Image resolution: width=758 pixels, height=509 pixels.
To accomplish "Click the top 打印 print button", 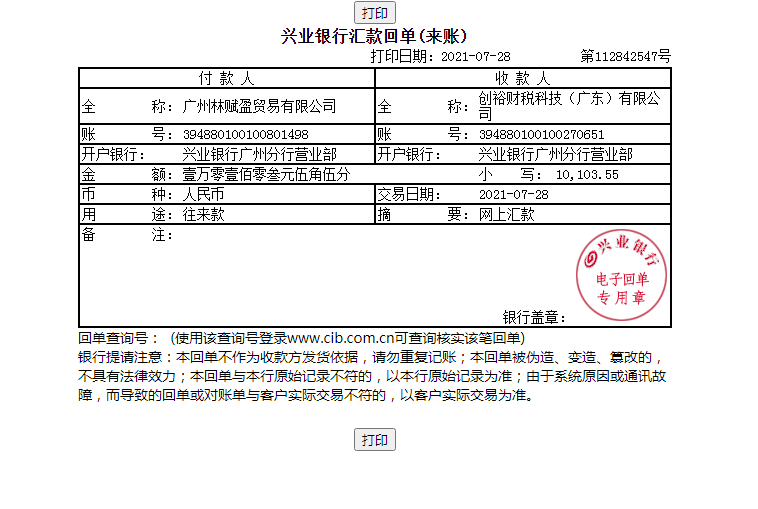I will point(375,13).
